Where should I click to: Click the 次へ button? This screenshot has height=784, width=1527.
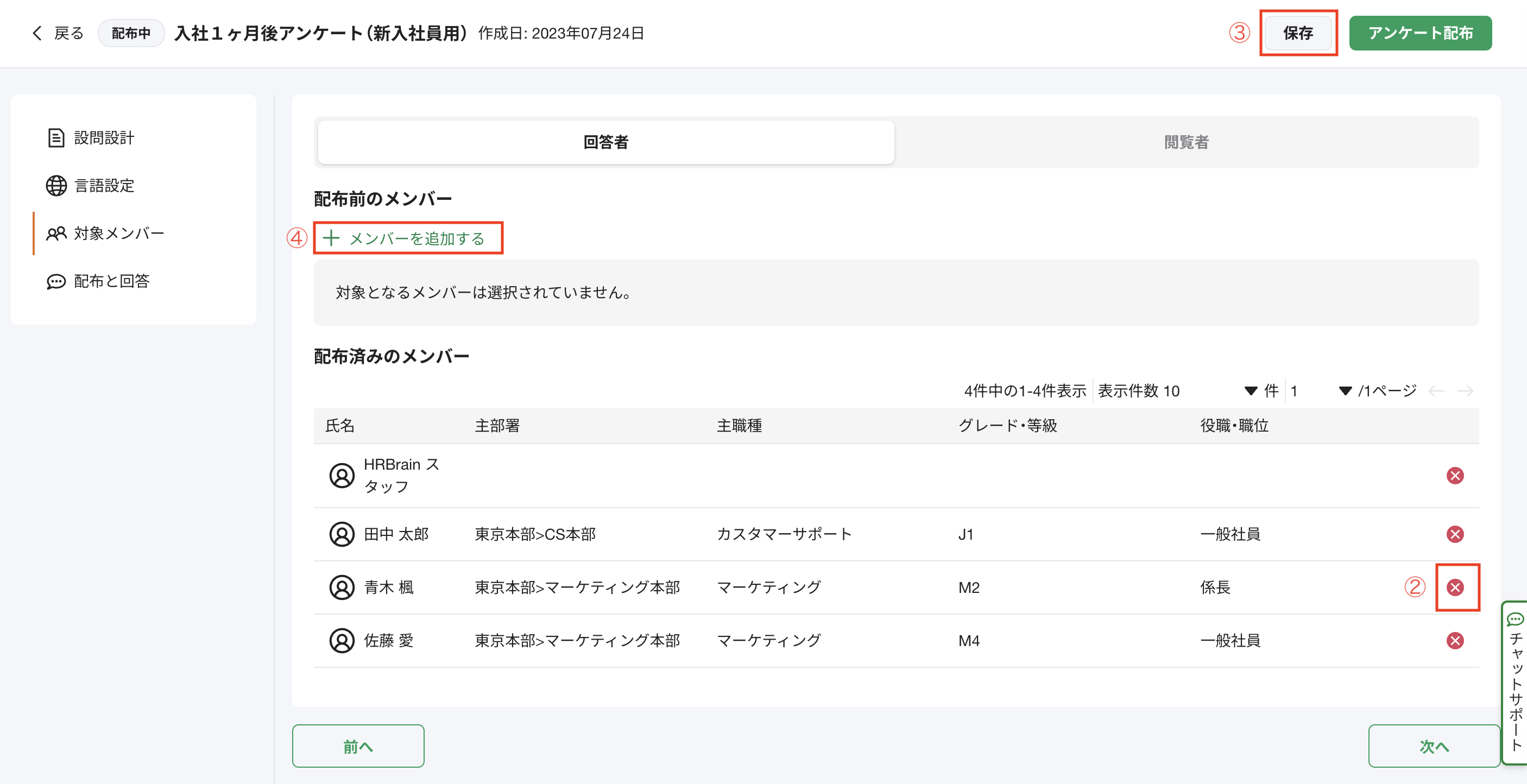[1434, 746]
